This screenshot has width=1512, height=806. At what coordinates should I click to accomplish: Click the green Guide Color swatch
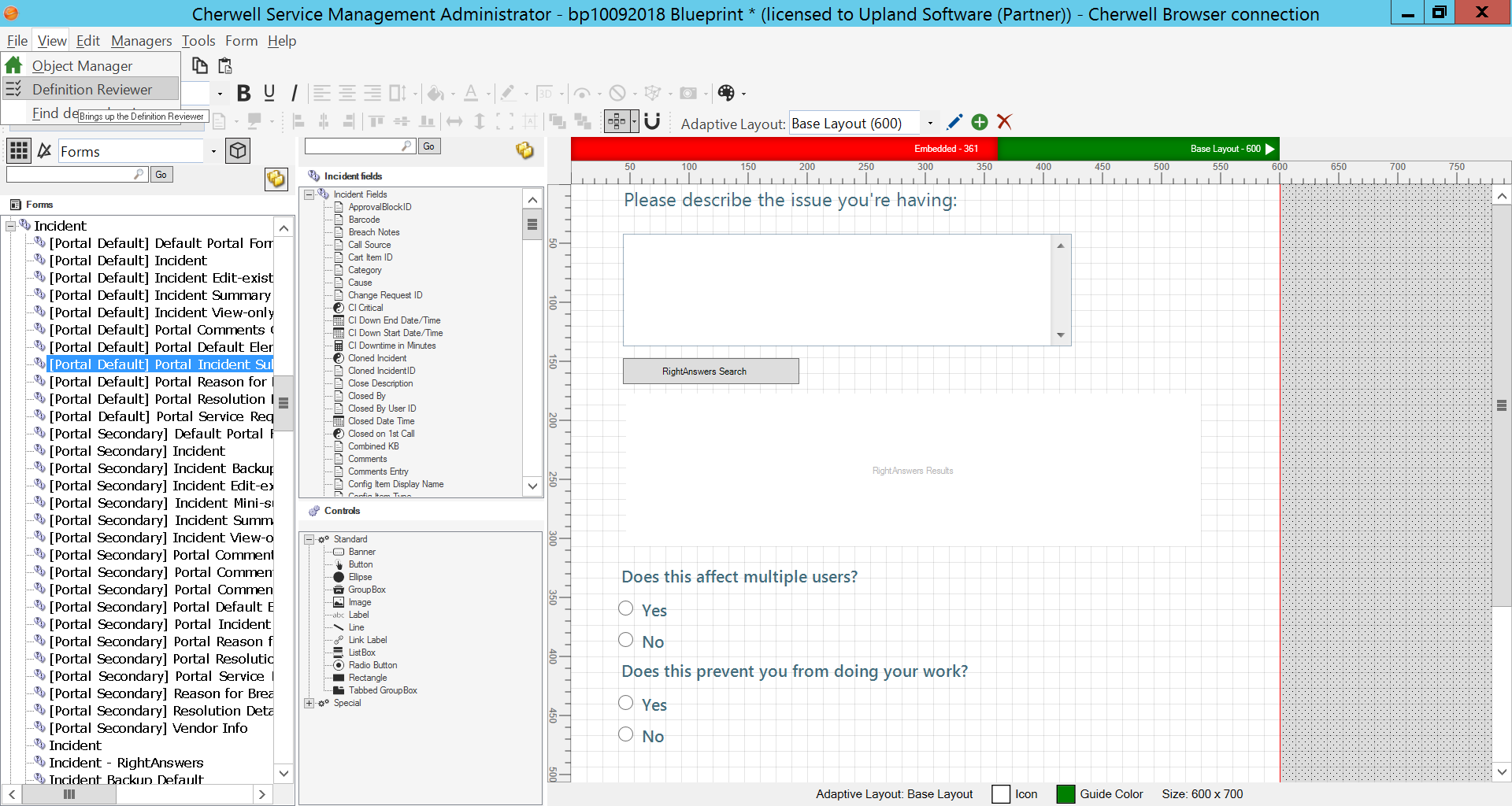click(1065, 794)
